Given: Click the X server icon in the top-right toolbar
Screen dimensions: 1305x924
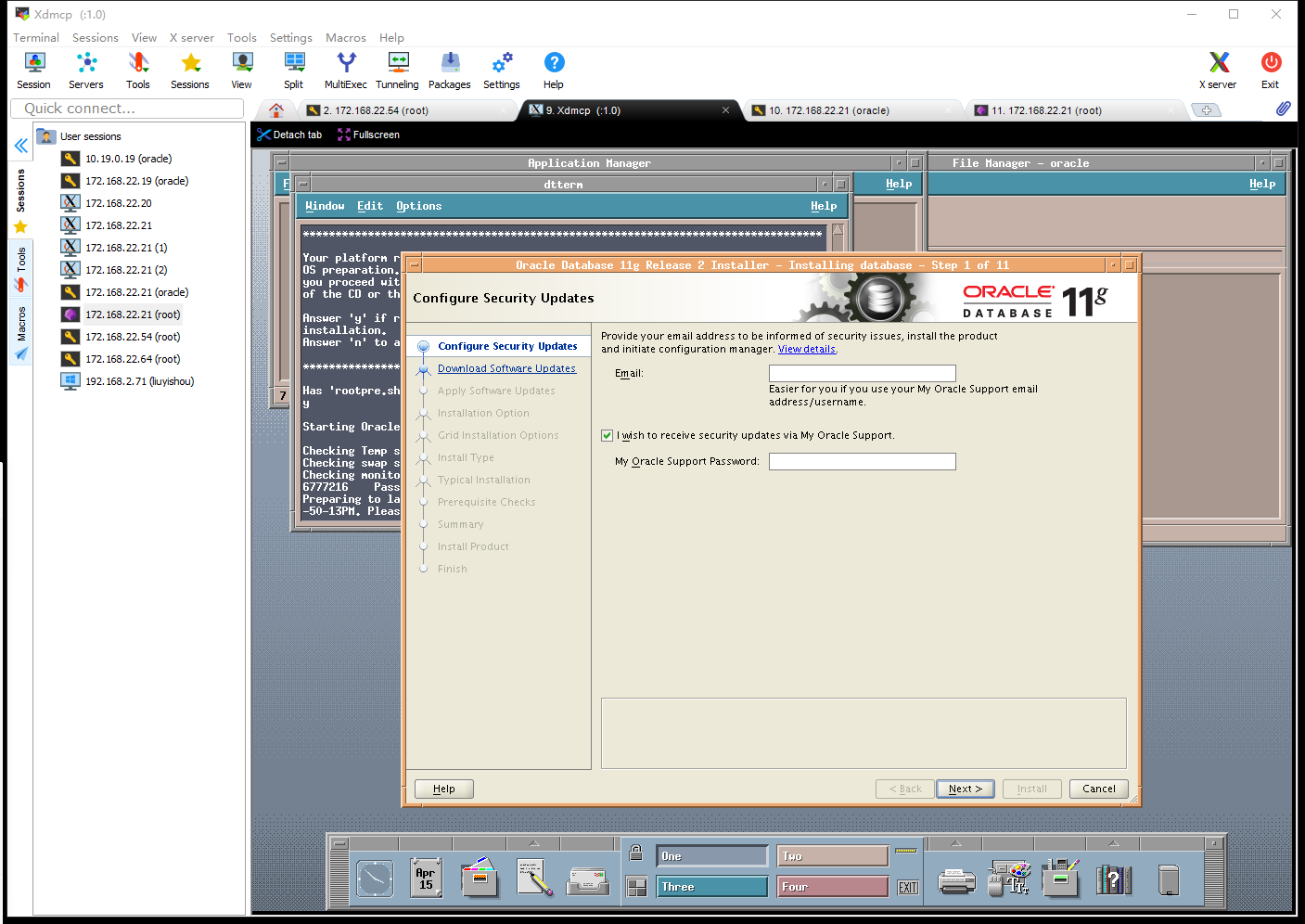Looking at the screenshot, I should point(1217,65).
